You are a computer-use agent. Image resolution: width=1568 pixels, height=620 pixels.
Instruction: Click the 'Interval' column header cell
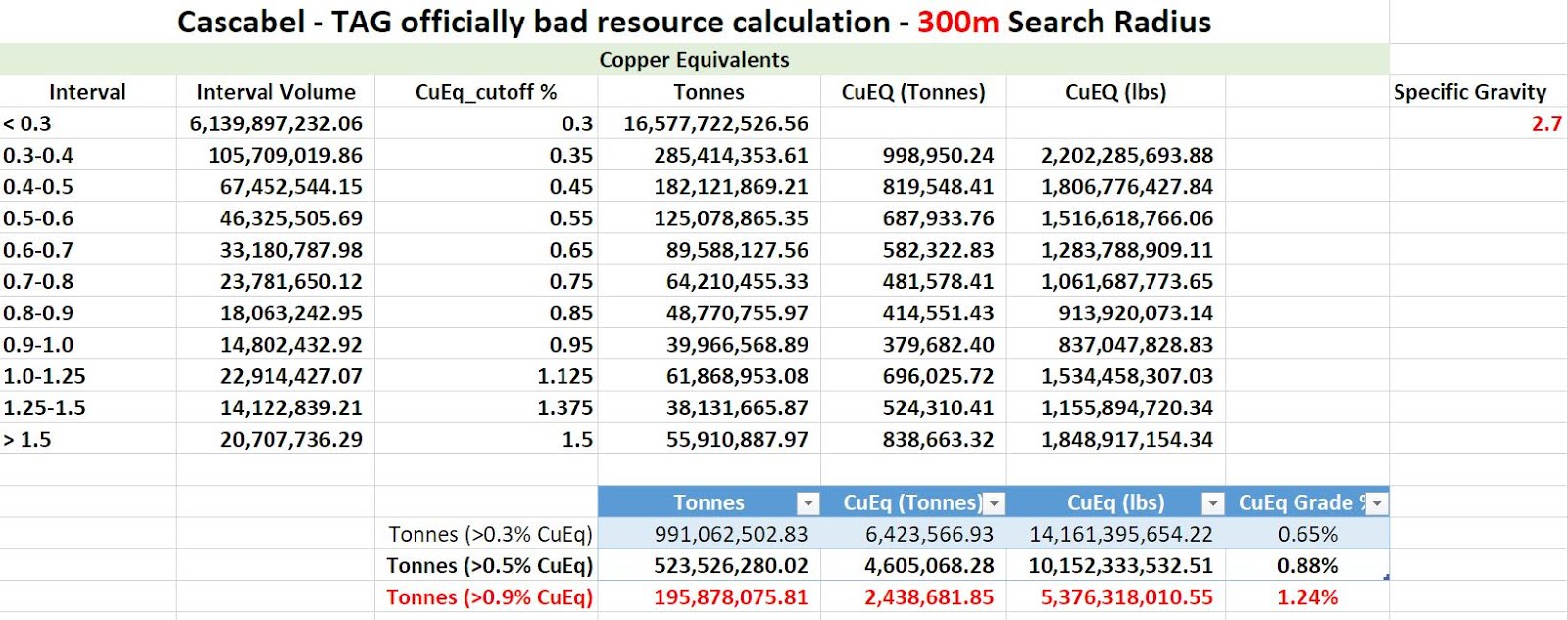click(x=88, y=92)
